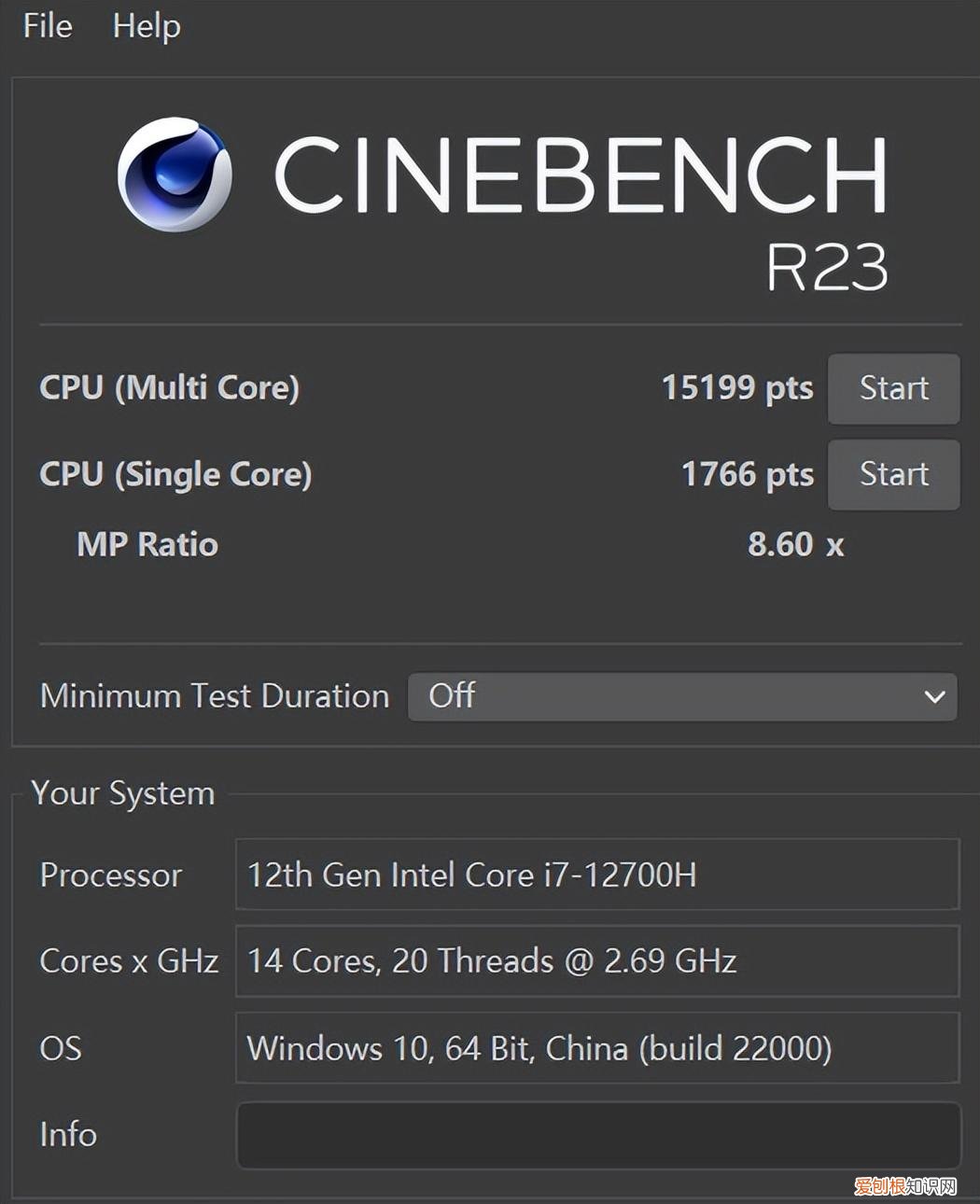The image size is (980, 1204).
Task: Click the 1766 pts single core score
Action: (748, 474)
